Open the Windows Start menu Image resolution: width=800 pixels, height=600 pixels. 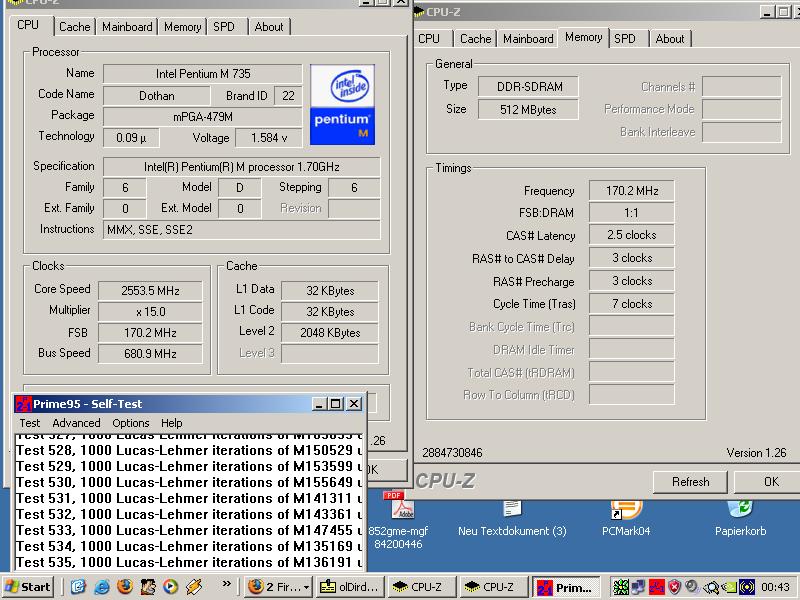[28, 587]
